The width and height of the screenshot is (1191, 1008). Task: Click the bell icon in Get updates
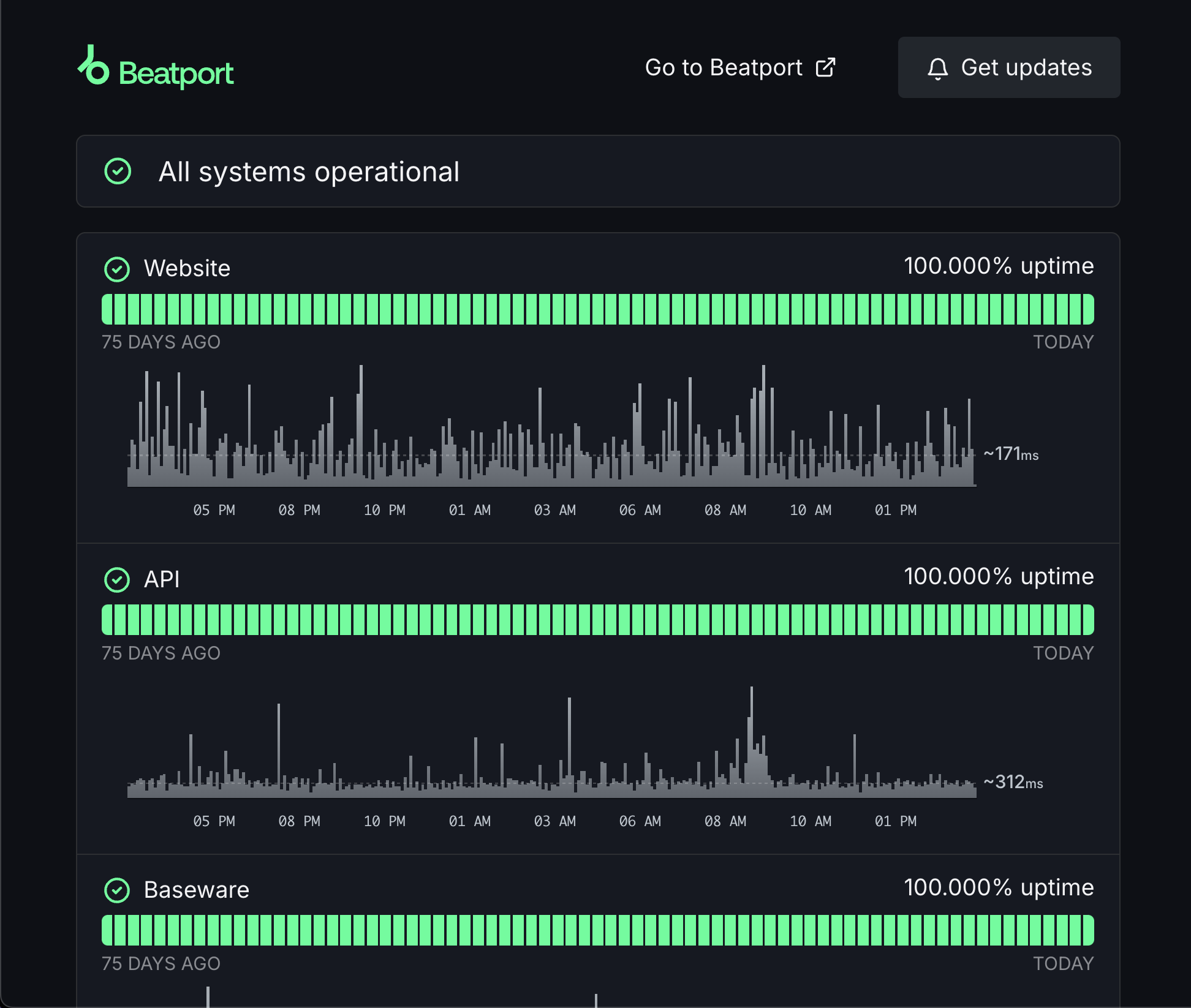click(937, 69)
